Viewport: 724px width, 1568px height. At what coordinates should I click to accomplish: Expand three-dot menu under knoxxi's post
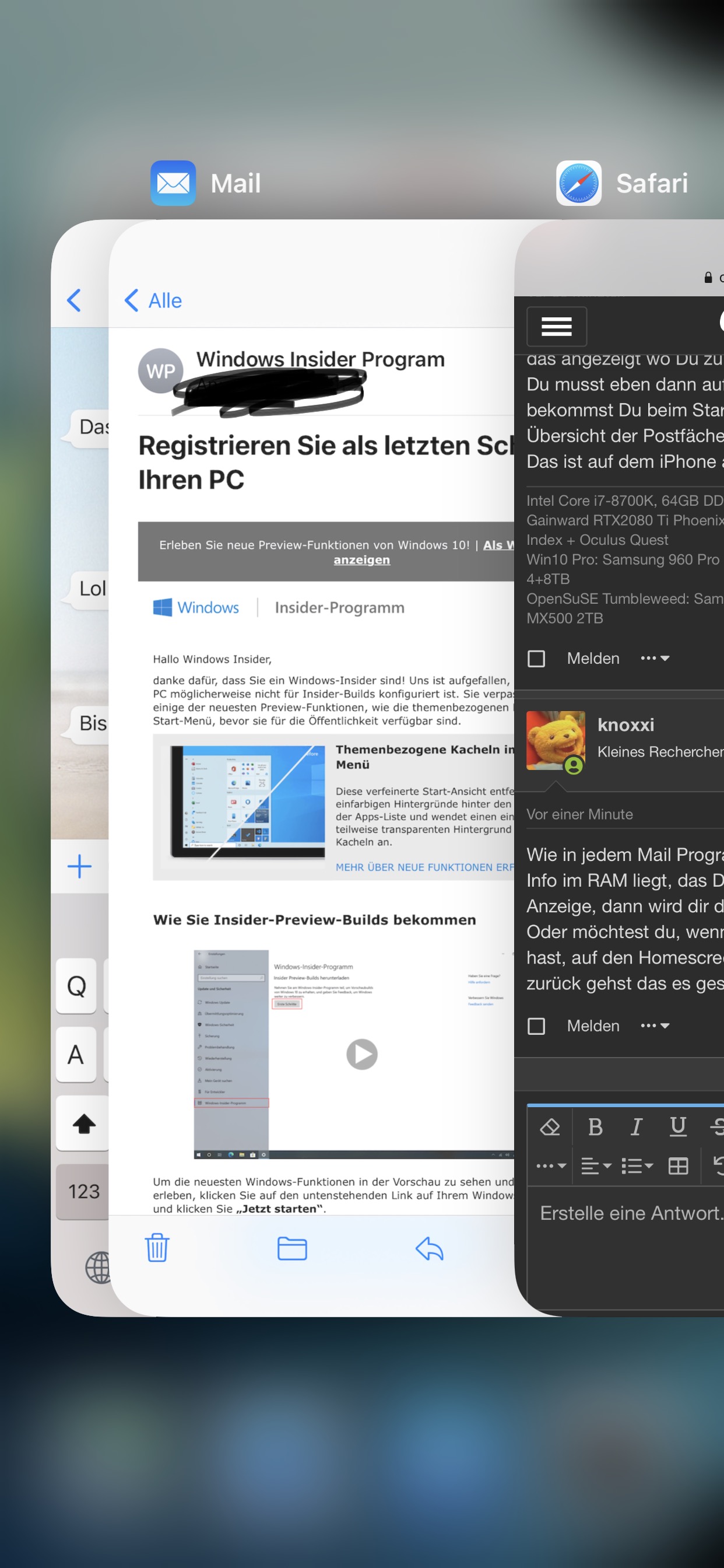(x=655, y=1025)
